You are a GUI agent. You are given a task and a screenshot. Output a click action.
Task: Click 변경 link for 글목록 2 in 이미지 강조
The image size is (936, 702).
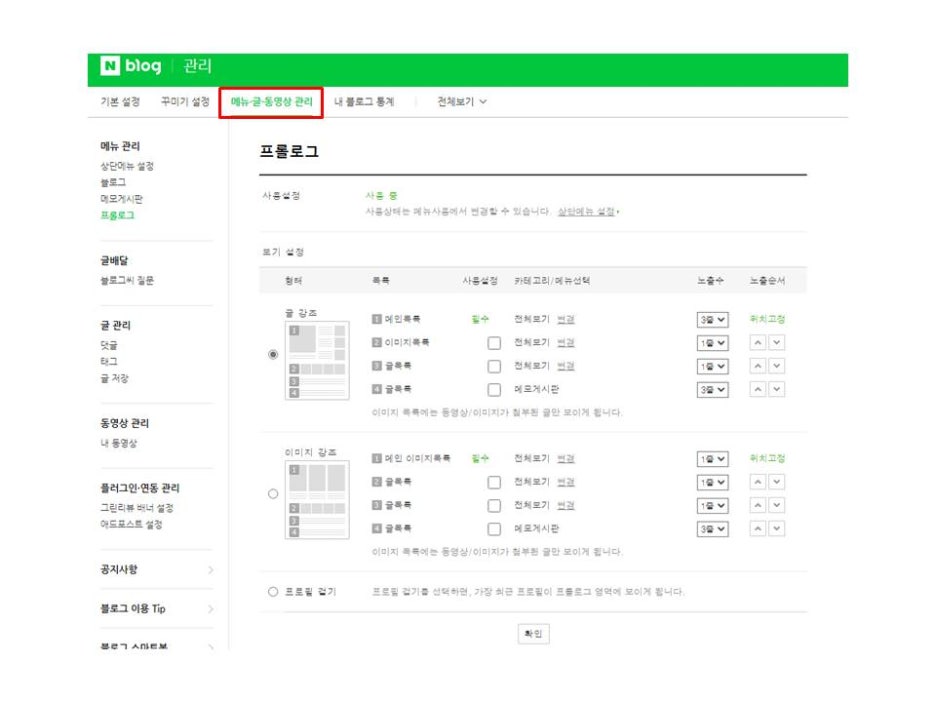coord(565,482)
